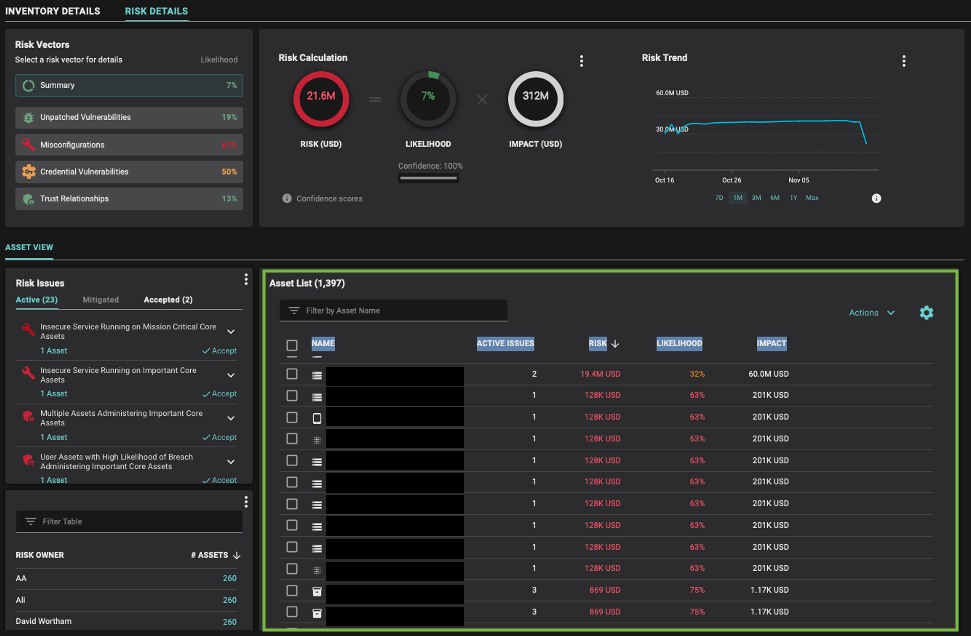This screenshot has width=971, height=636.
Task: Set Risk Trend range to 7D
Action: pos(719,198)
